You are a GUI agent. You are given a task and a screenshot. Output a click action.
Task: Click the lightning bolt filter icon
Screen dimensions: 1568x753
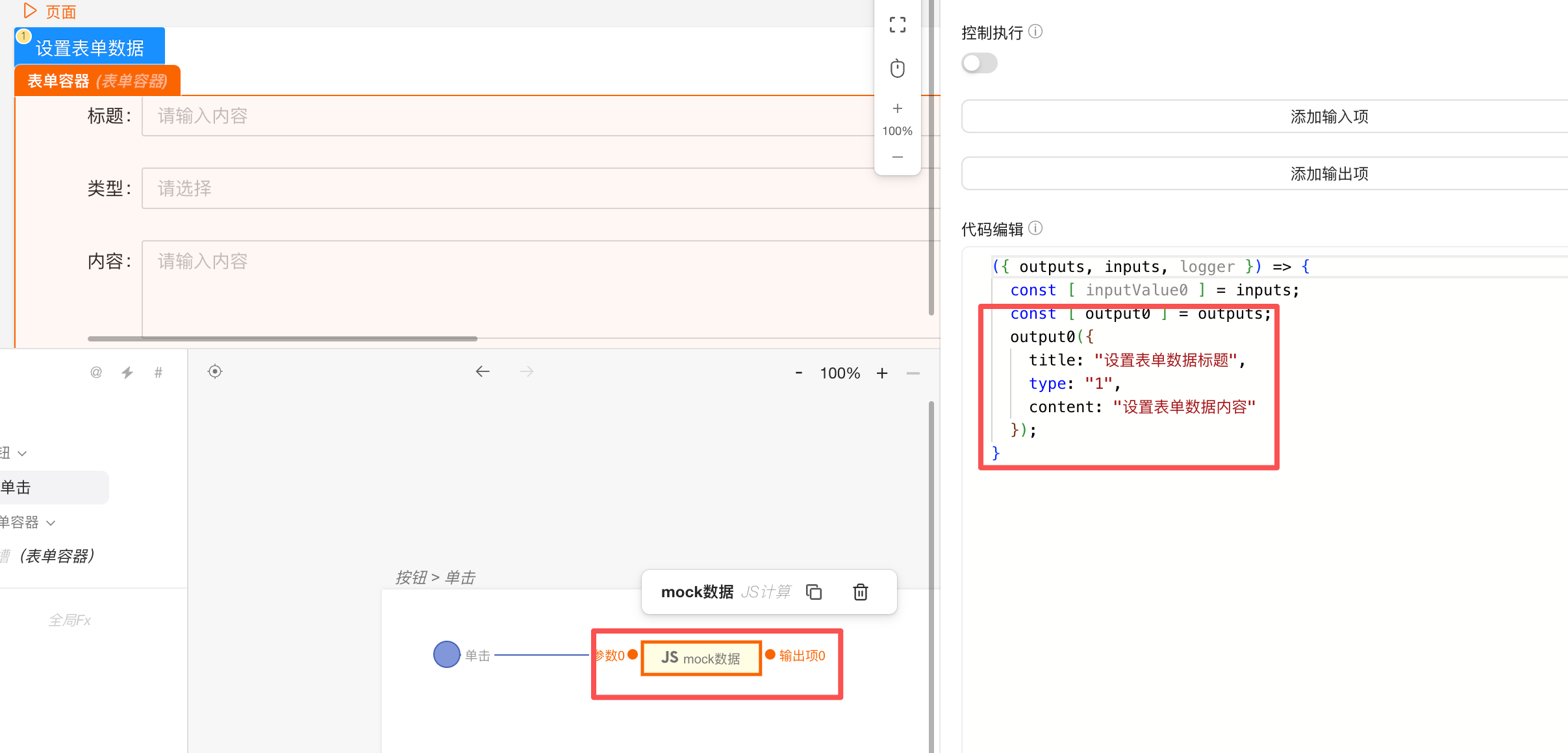point(127,373)
